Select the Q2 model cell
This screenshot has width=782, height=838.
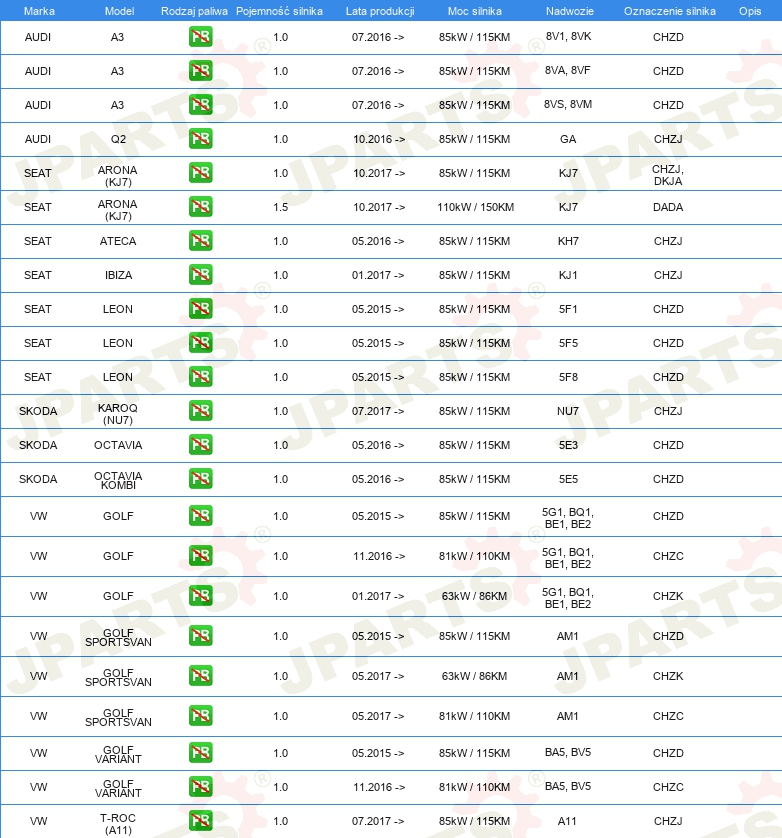point(118,139)
